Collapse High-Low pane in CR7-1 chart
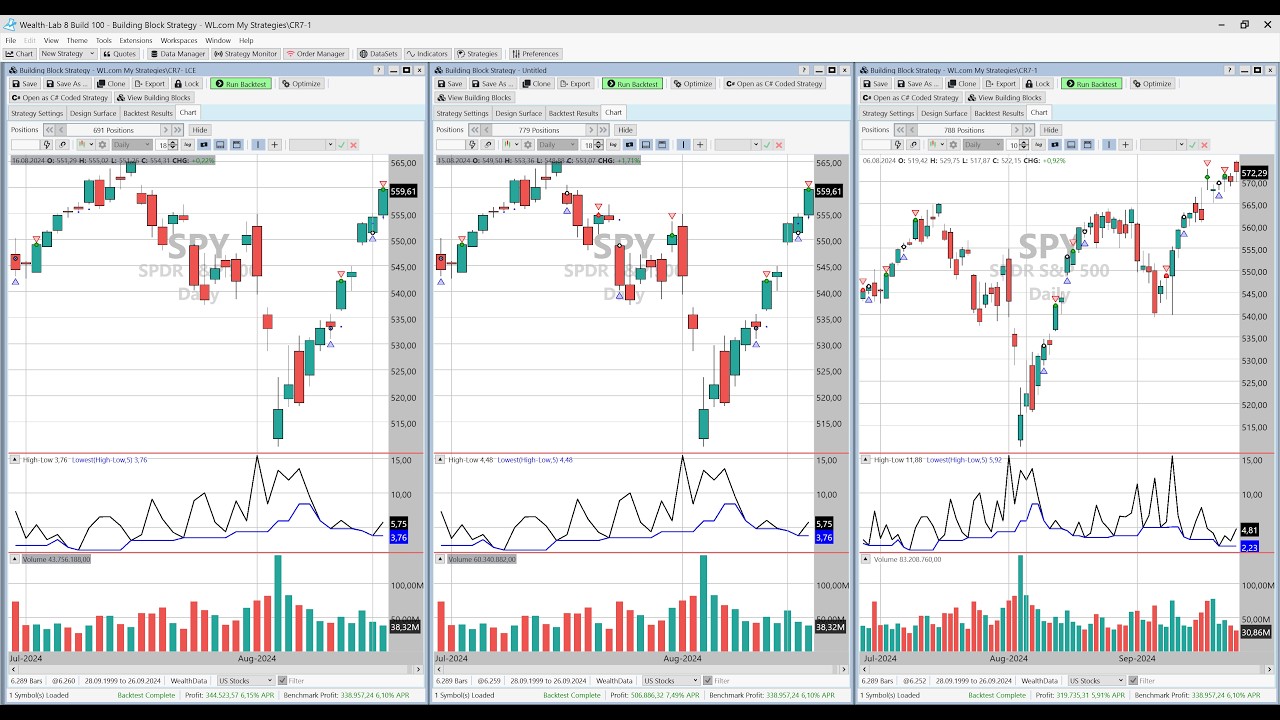The width and height of the screenshot is (1280, 720). [866, 460]
